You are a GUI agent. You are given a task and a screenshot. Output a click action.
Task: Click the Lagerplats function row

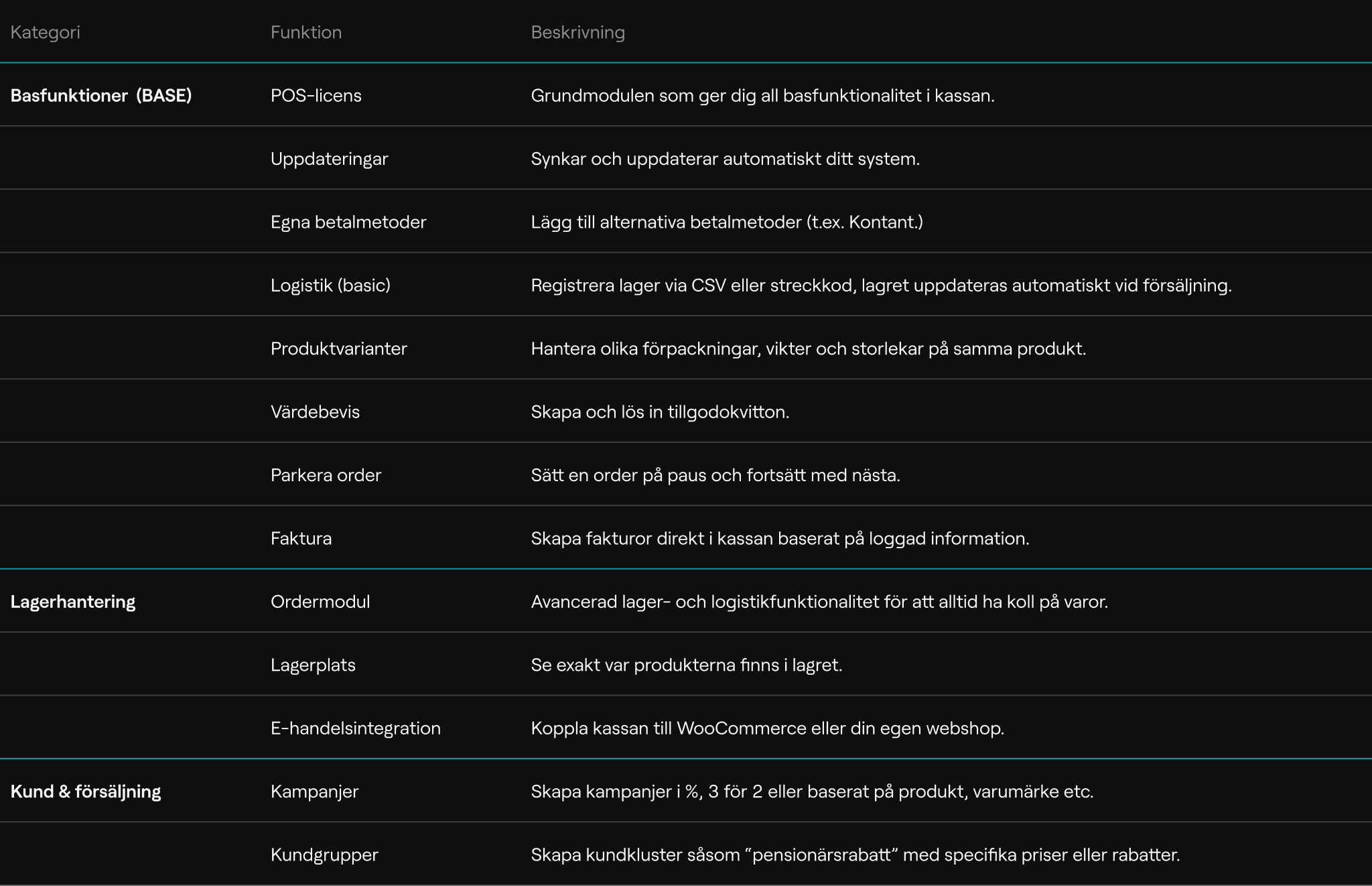pyautogui.click(x=313, y=665)
